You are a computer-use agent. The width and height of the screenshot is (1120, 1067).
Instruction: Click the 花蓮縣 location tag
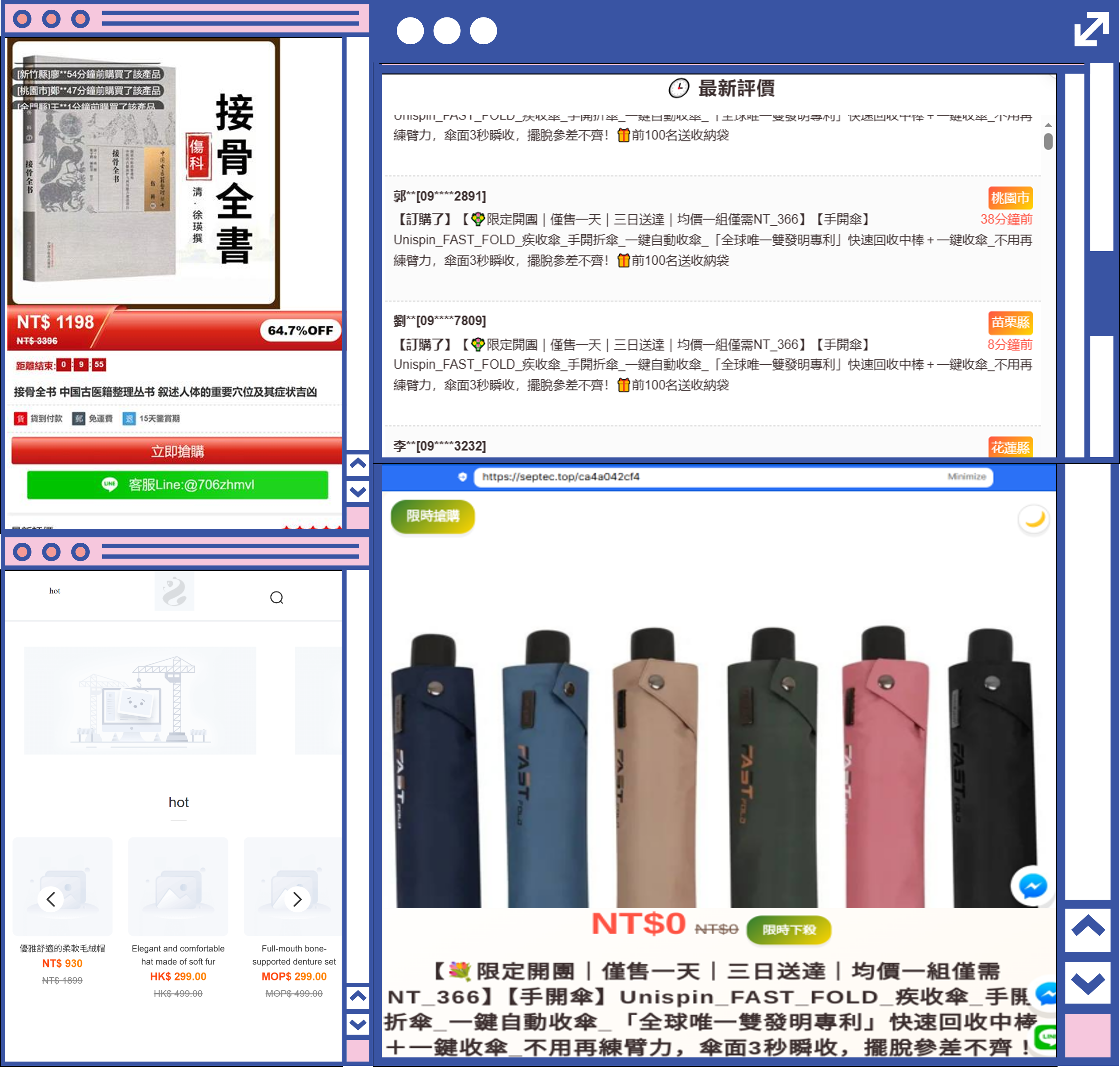tap(1010, 447)
